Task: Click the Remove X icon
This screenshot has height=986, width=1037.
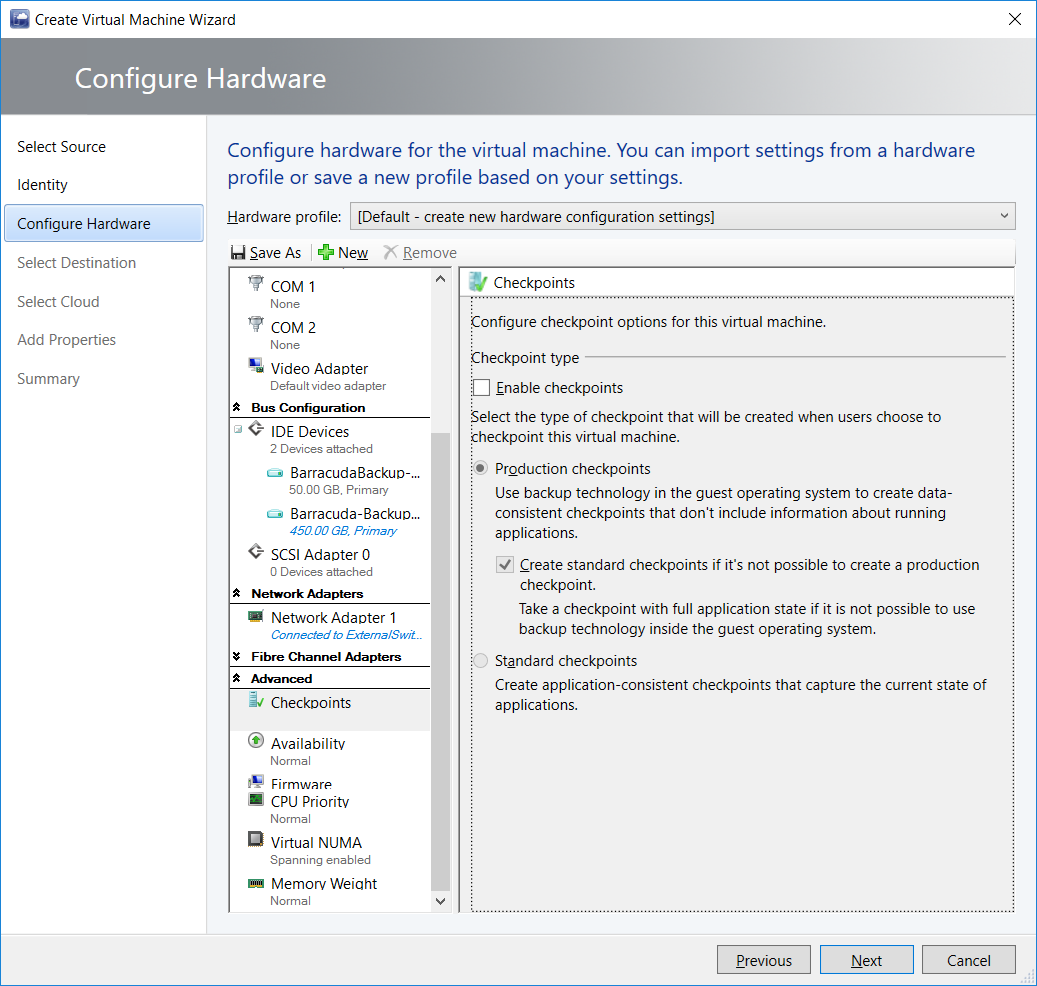Action: (x=391, y=252)
